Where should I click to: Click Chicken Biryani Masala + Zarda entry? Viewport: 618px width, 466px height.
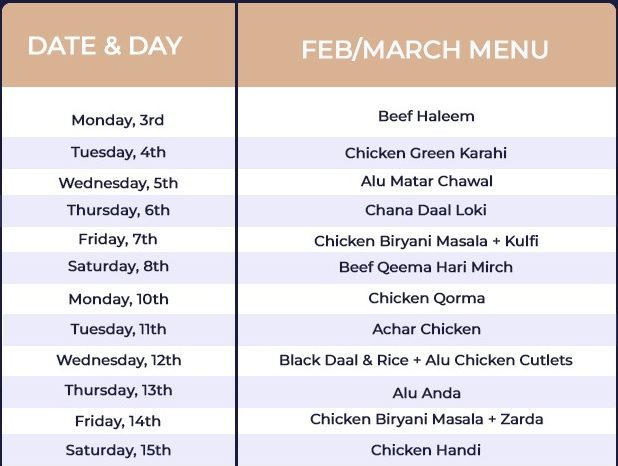click(427, 419)
